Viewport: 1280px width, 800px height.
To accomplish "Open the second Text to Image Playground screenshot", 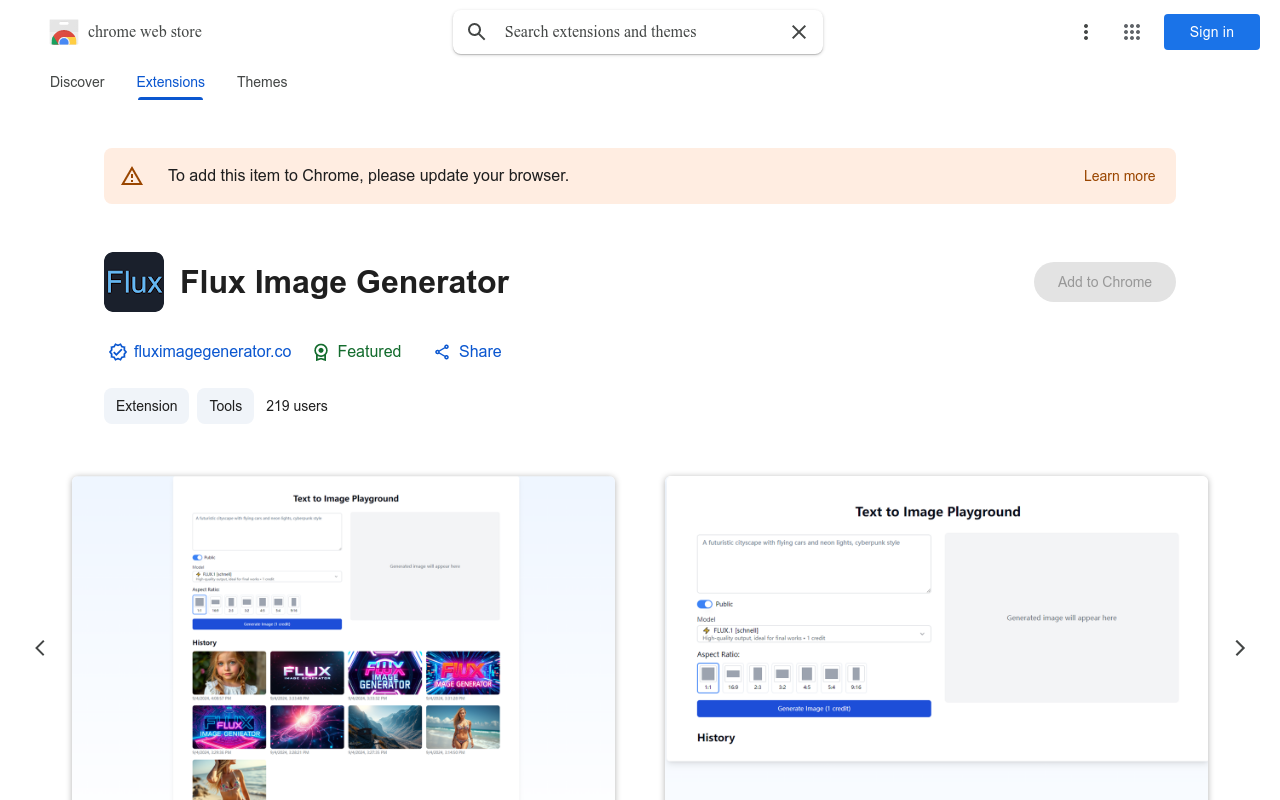I will [937, 638].
